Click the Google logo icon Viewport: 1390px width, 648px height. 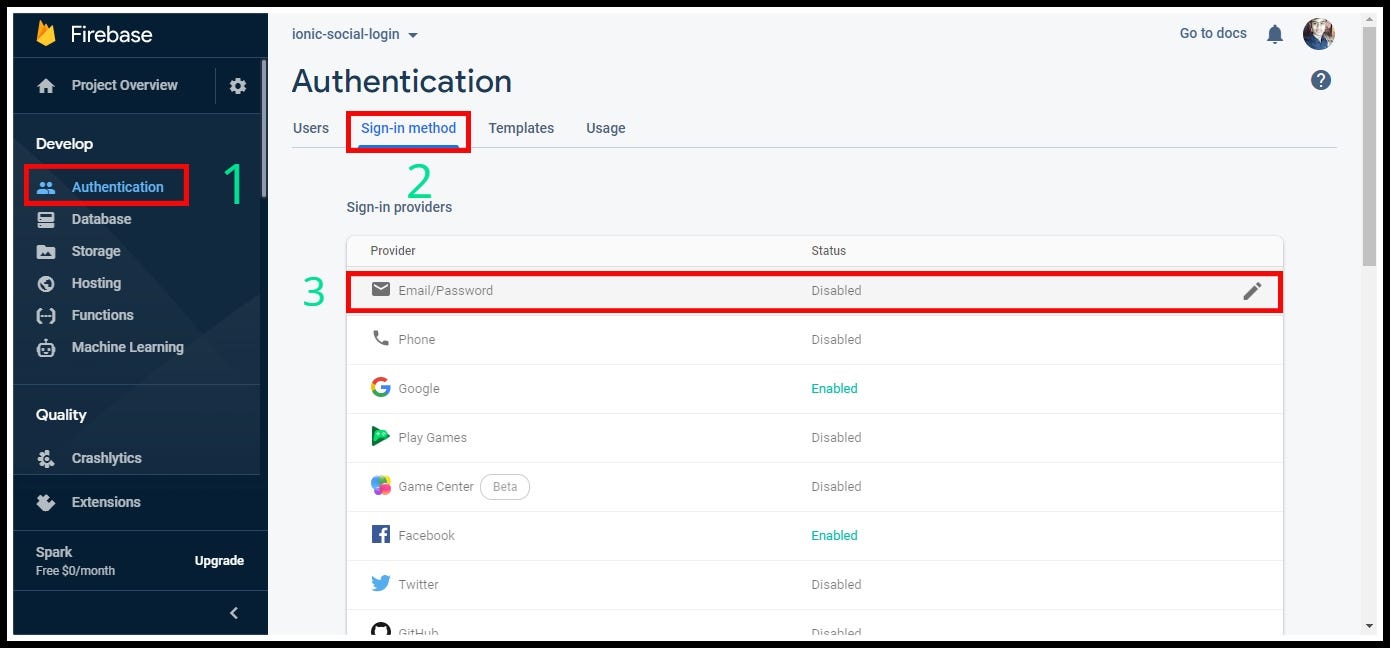(x=381, y=387)
